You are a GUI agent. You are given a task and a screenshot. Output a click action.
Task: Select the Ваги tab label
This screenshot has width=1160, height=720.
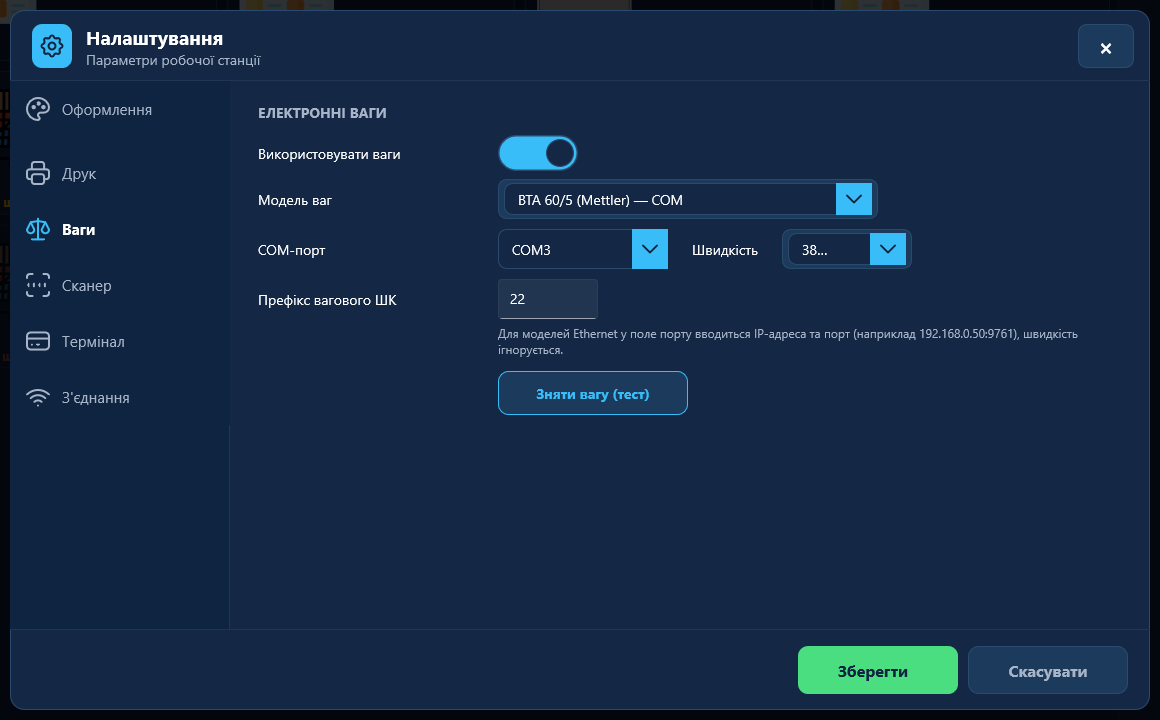pyautogui.click(x=78, y=229)
